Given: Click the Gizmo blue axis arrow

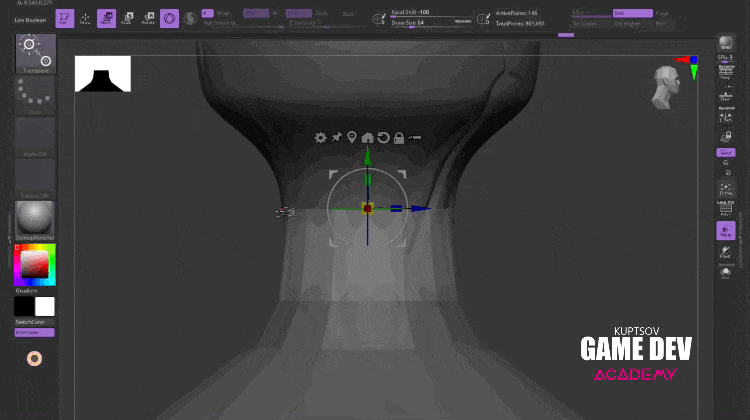Looking at the screenshot, I should [420, 209].
